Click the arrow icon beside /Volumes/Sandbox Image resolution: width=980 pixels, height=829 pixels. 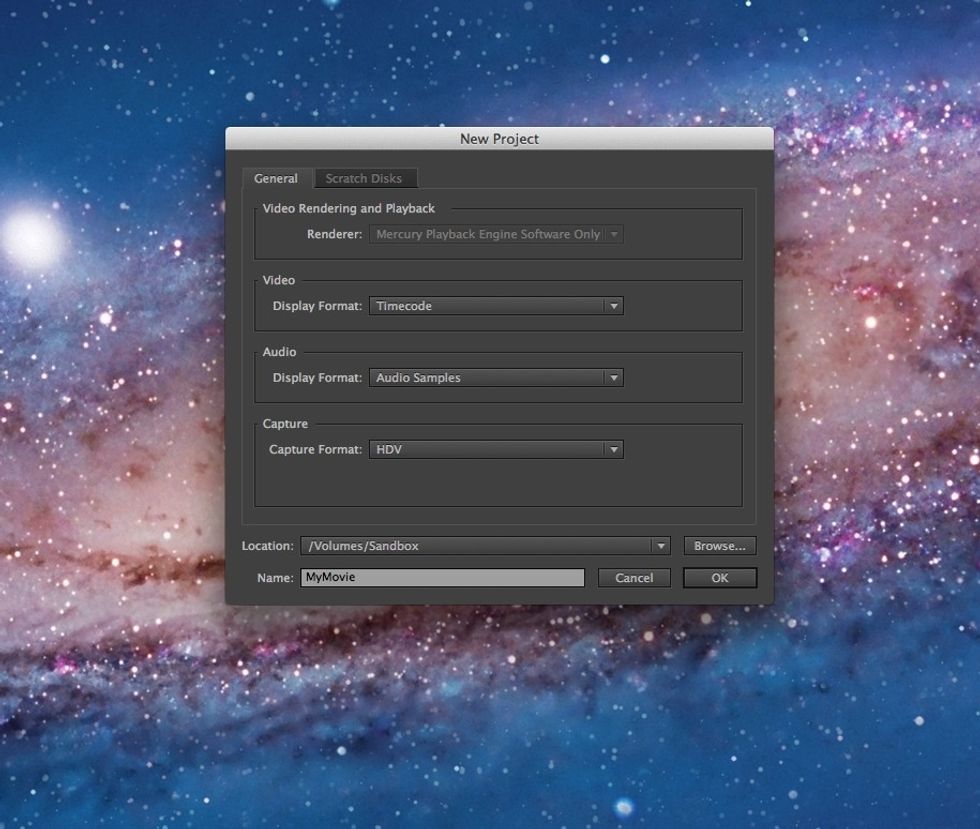click(x=660, y=547)
